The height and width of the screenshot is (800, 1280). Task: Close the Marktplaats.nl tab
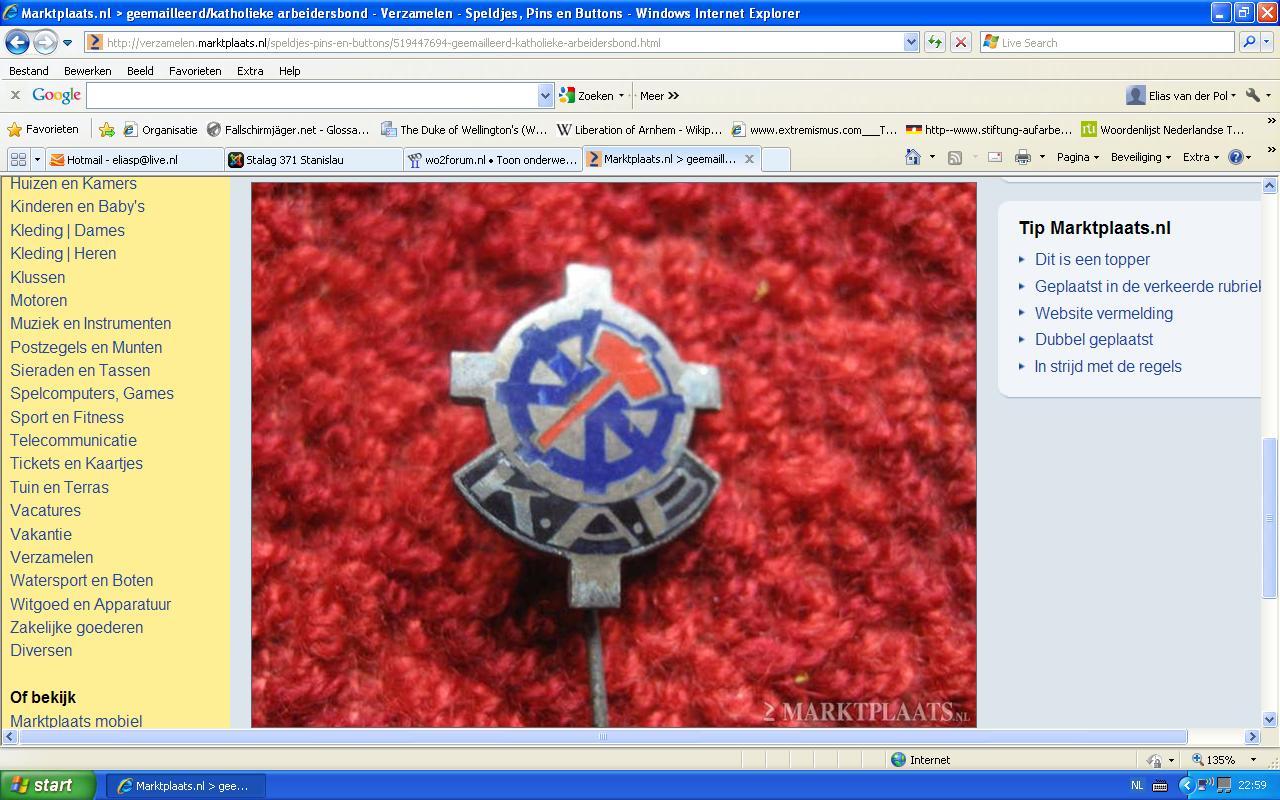(x=749, y=158)
